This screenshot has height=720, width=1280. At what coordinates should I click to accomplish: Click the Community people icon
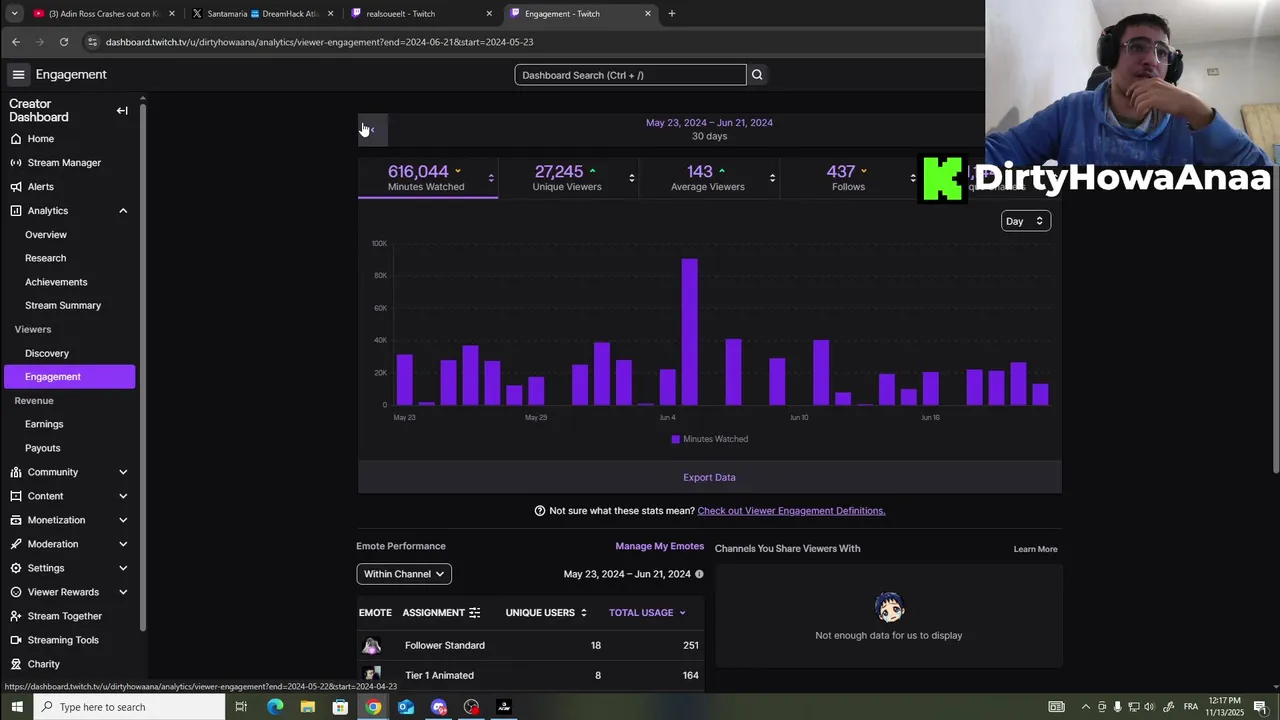coord(16,472)
